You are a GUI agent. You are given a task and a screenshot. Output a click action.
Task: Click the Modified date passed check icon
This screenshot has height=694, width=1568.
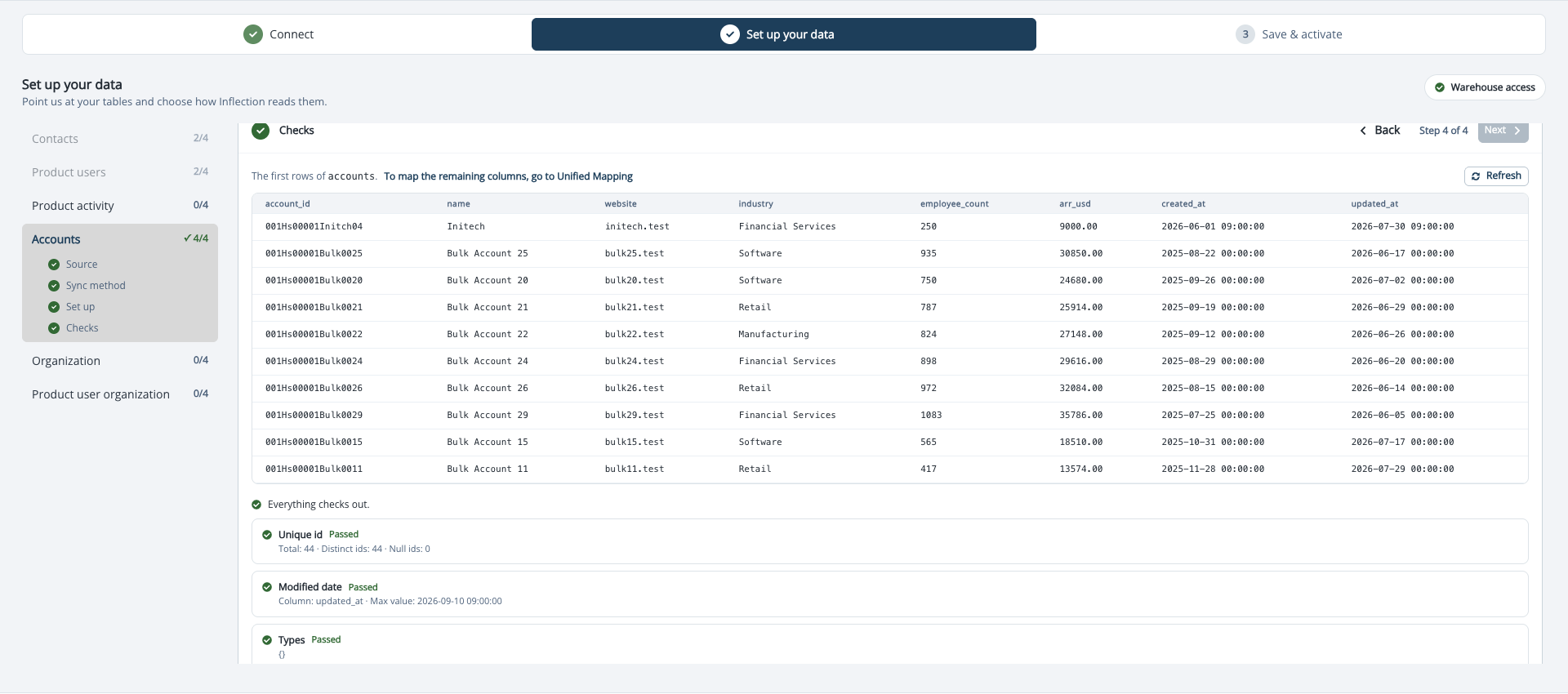click(x=267, y=587)
